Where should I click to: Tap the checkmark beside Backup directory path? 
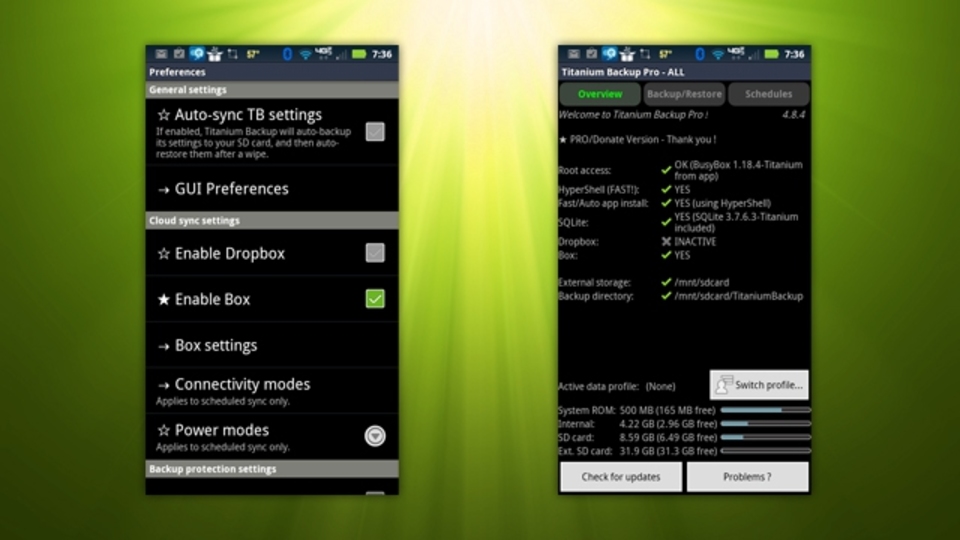pos(666,296)
